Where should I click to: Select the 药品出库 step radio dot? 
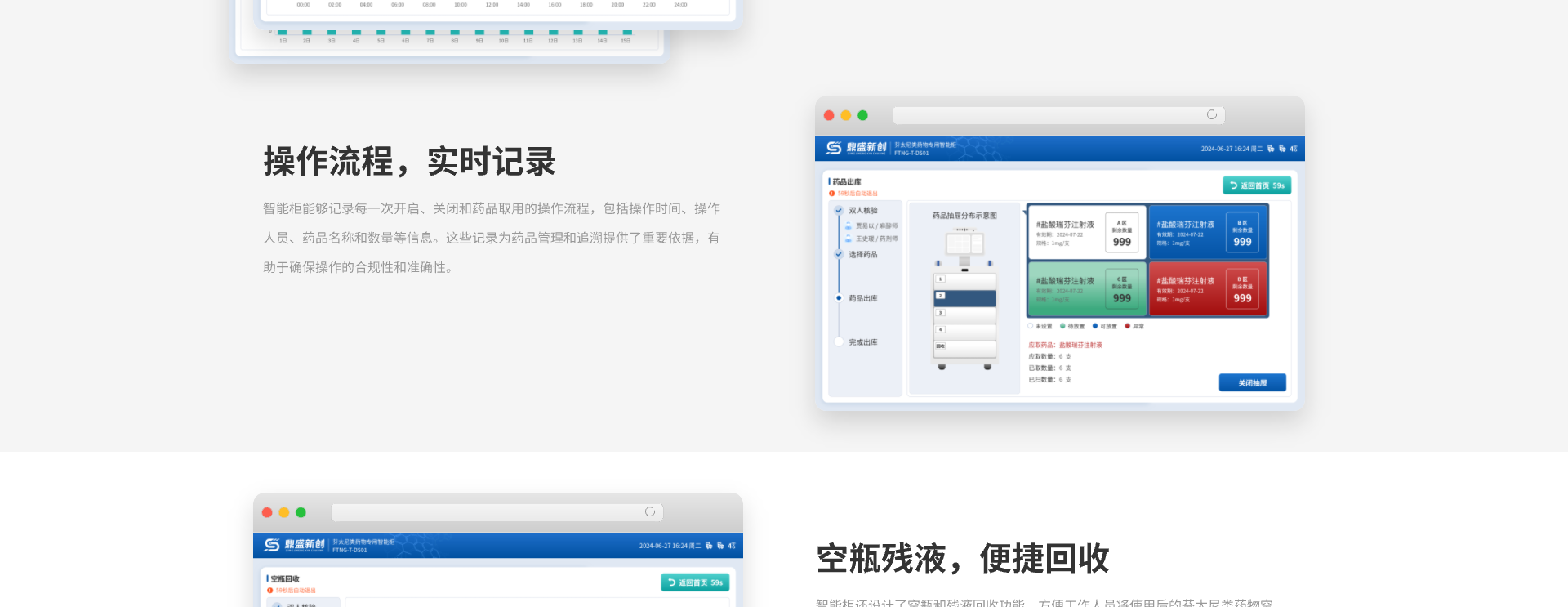tap(839, 298)
